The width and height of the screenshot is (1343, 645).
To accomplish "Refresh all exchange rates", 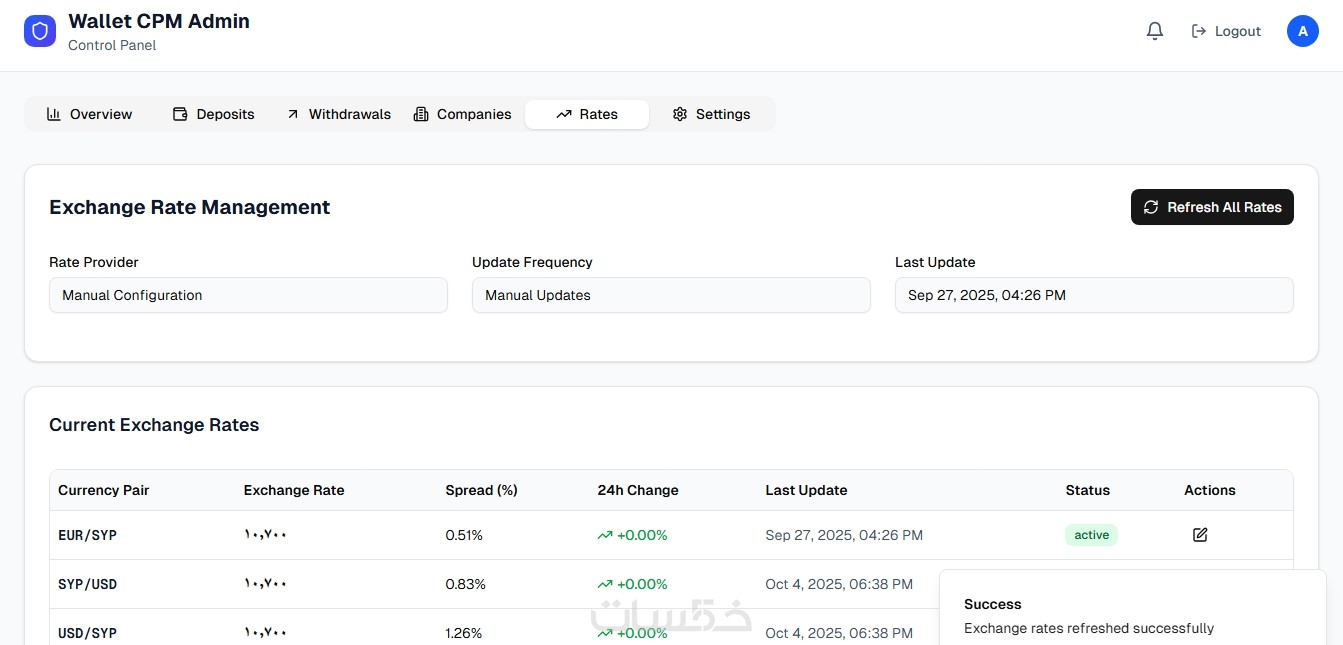I will [x=1212, y=207].
